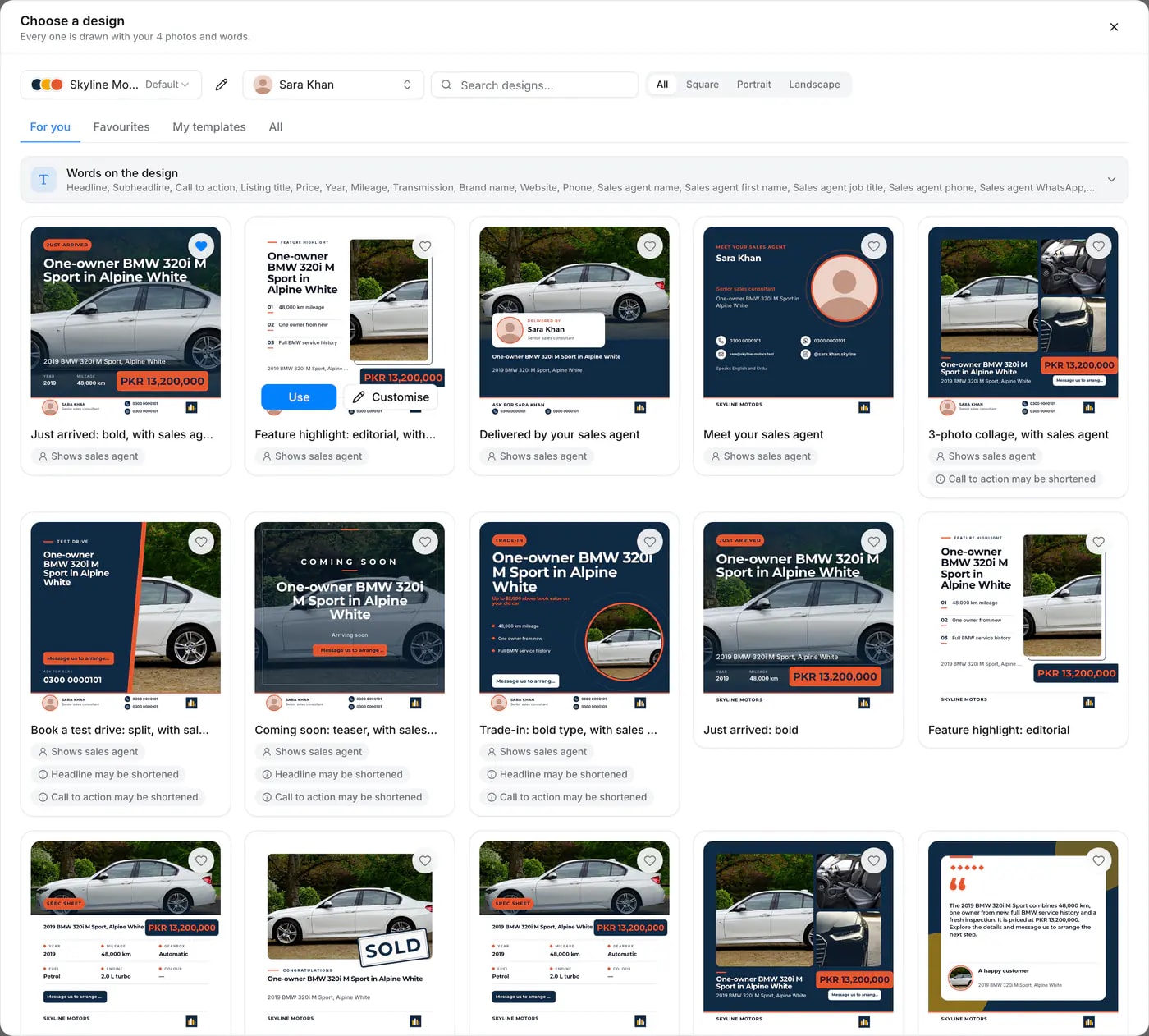The image size is (1149, 1036).
Task: Click Headline may be shortened under Coming soon
Action: [332, 775]
